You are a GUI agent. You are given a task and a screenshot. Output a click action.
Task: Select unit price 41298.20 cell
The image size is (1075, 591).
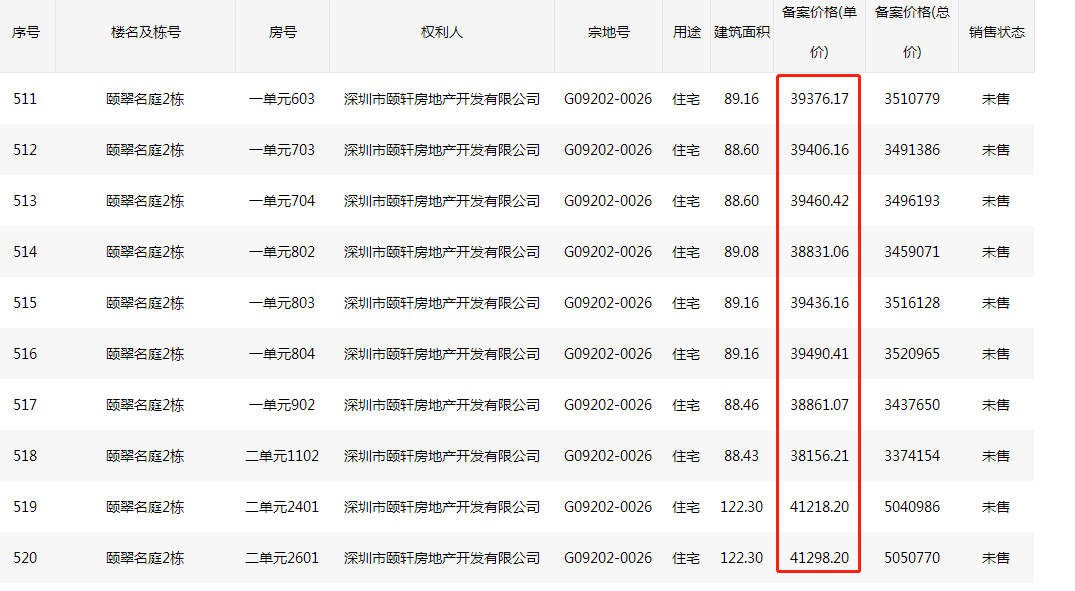click(x=819, y=558)
